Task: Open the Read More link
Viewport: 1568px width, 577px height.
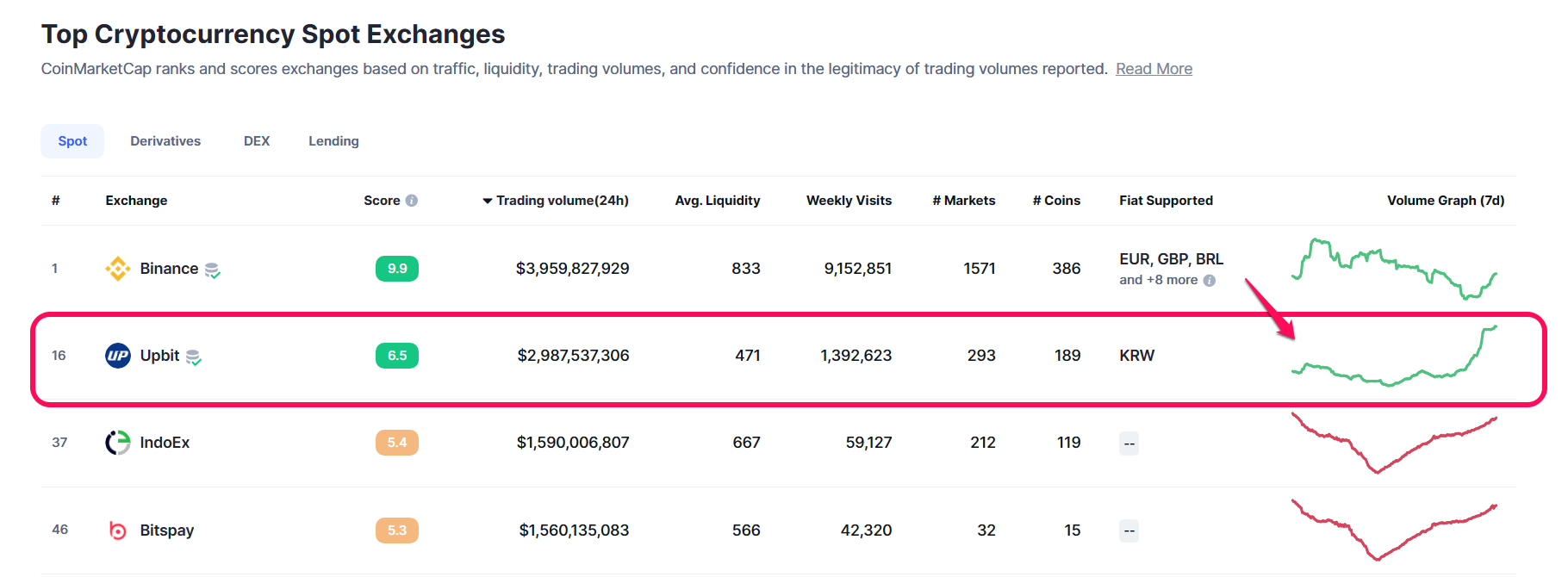Action: pos(1154,69)
